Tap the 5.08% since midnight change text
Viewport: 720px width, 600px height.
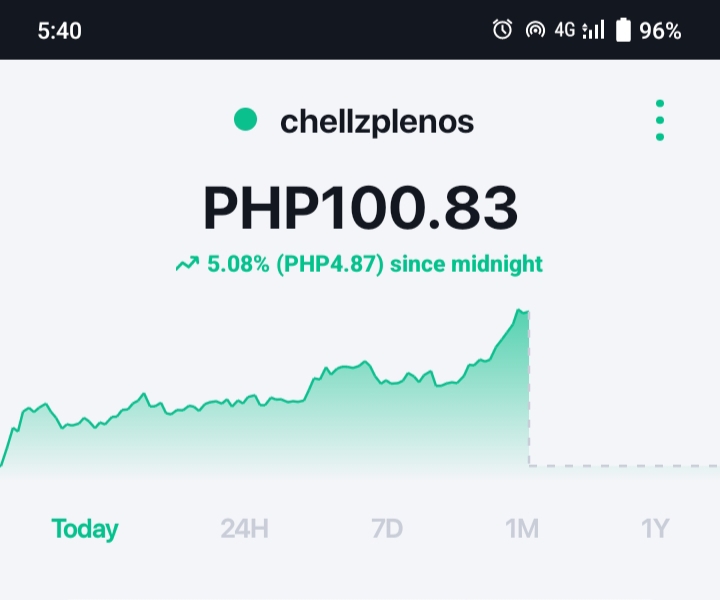pyautogui.click(x=375, y=264)
